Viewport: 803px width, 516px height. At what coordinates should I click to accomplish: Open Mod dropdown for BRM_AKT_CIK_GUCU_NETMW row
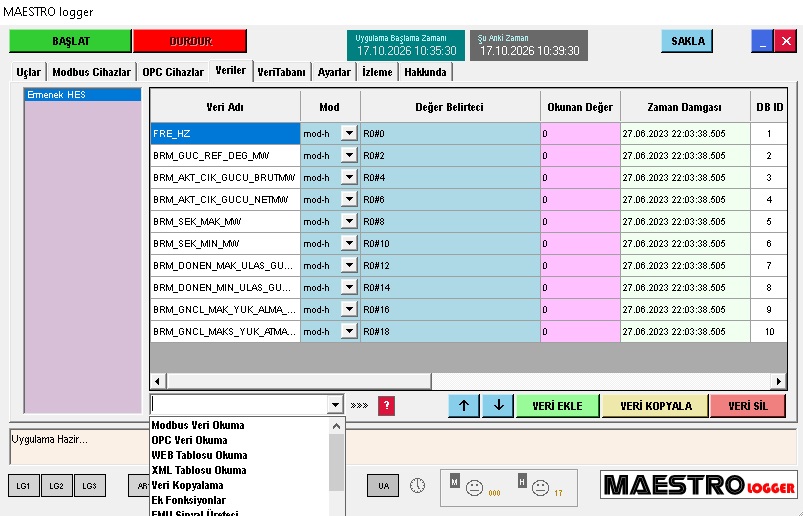349,200
